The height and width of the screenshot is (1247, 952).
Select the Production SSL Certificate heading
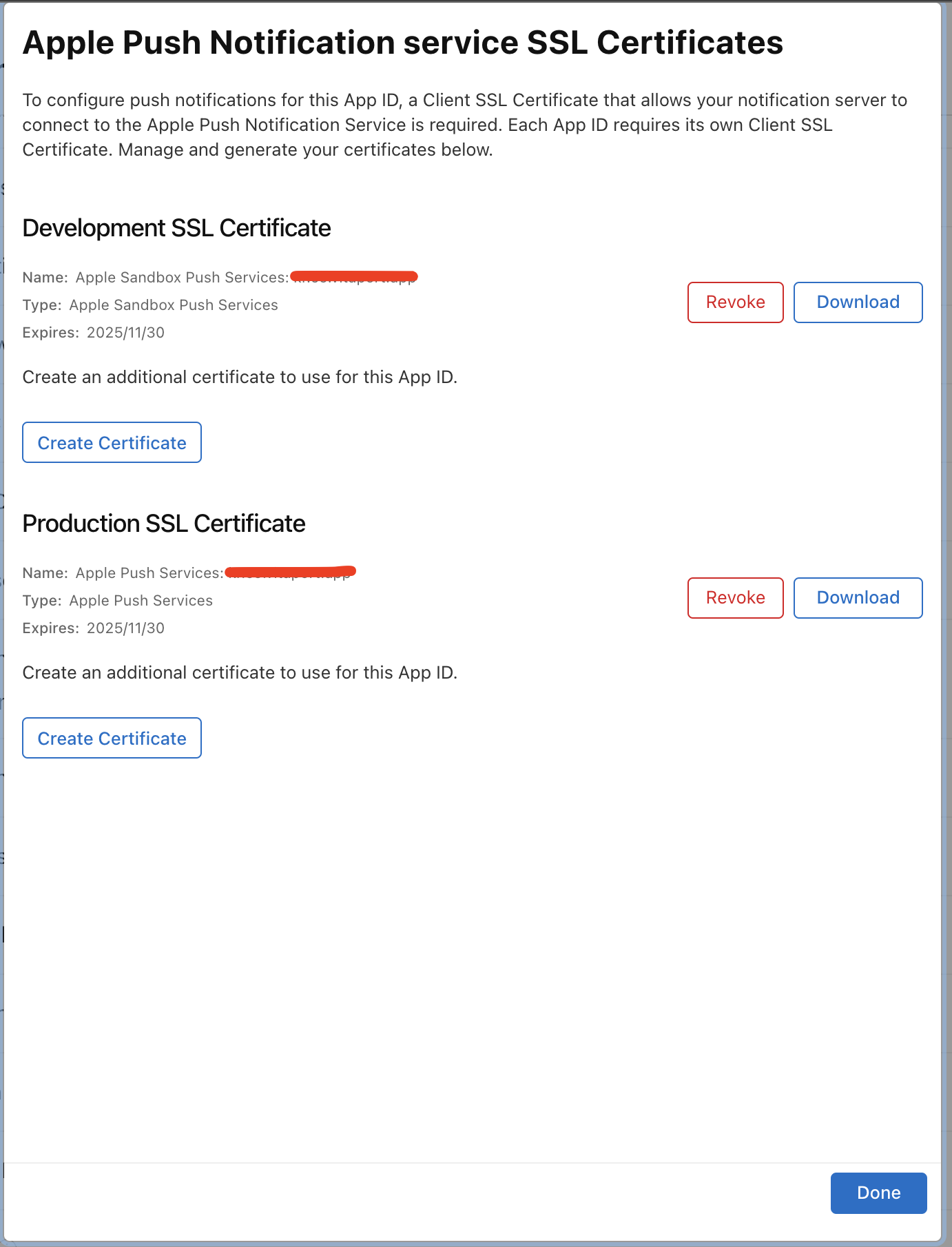coord(164,524)
